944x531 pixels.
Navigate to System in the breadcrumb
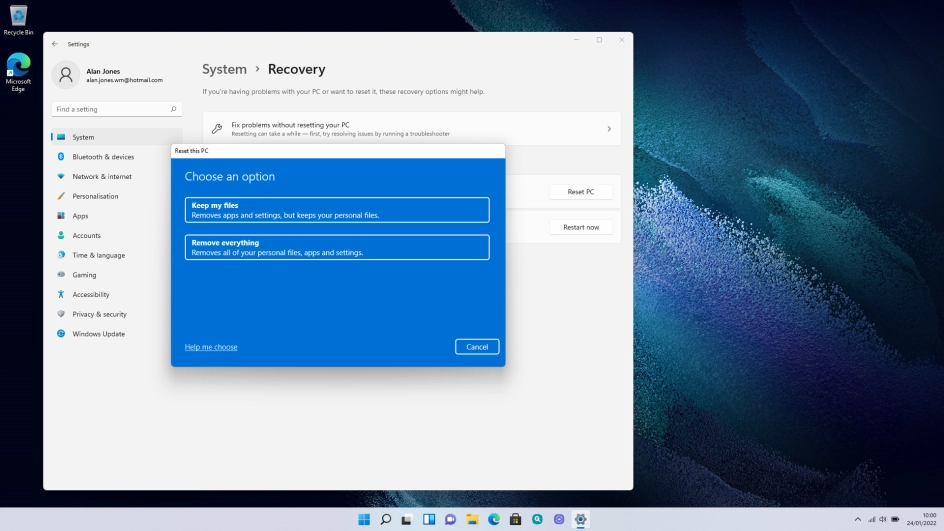tap(224, 69)
